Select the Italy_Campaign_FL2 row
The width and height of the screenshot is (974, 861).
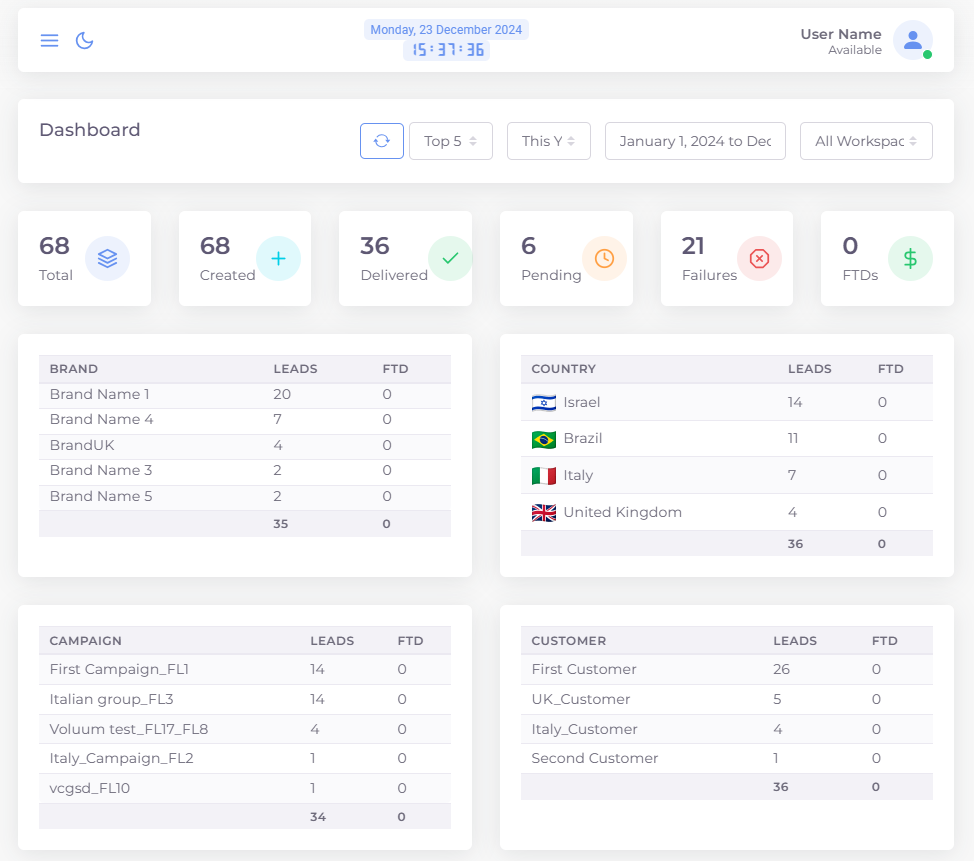(245, 758)
